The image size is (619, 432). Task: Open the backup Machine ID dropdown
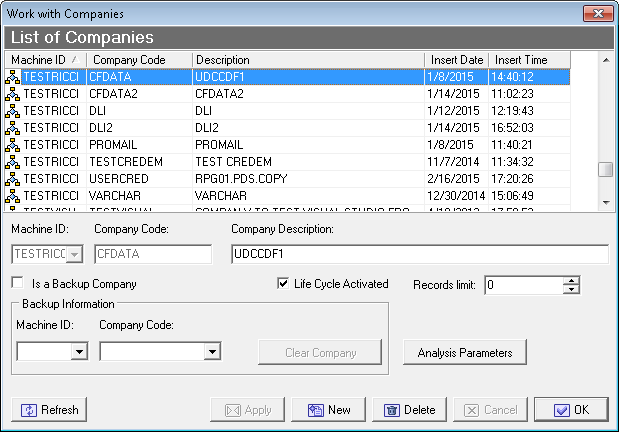coord(78,352)
